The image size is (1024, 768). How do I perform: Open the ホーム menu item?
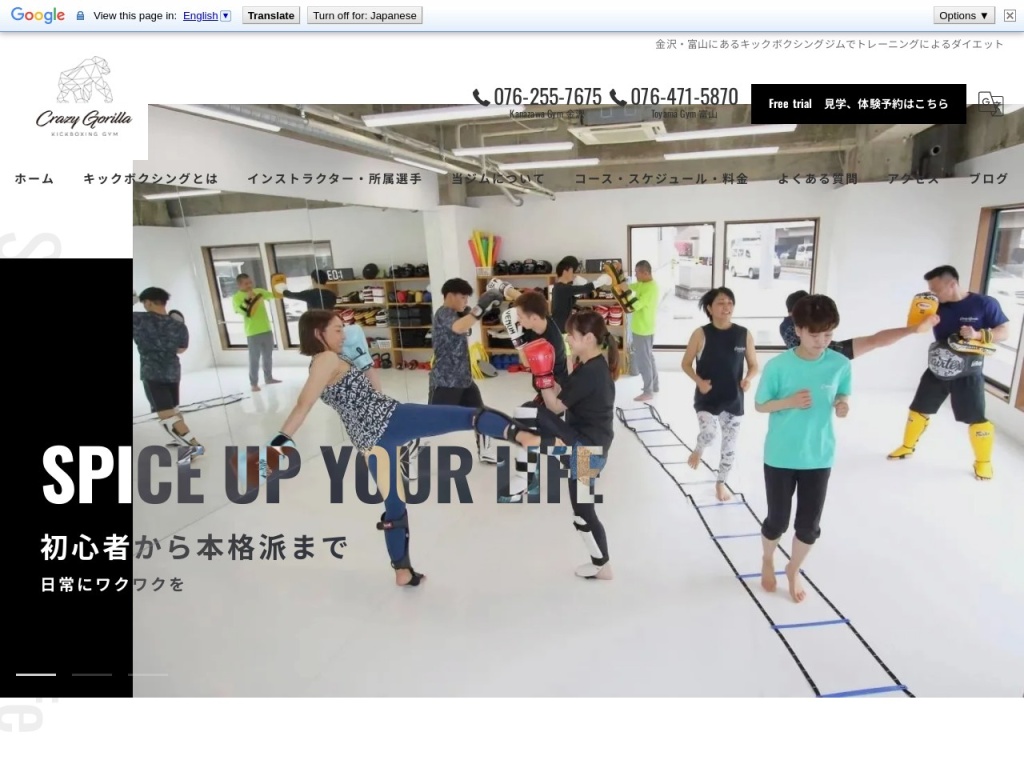coord(34,178)
